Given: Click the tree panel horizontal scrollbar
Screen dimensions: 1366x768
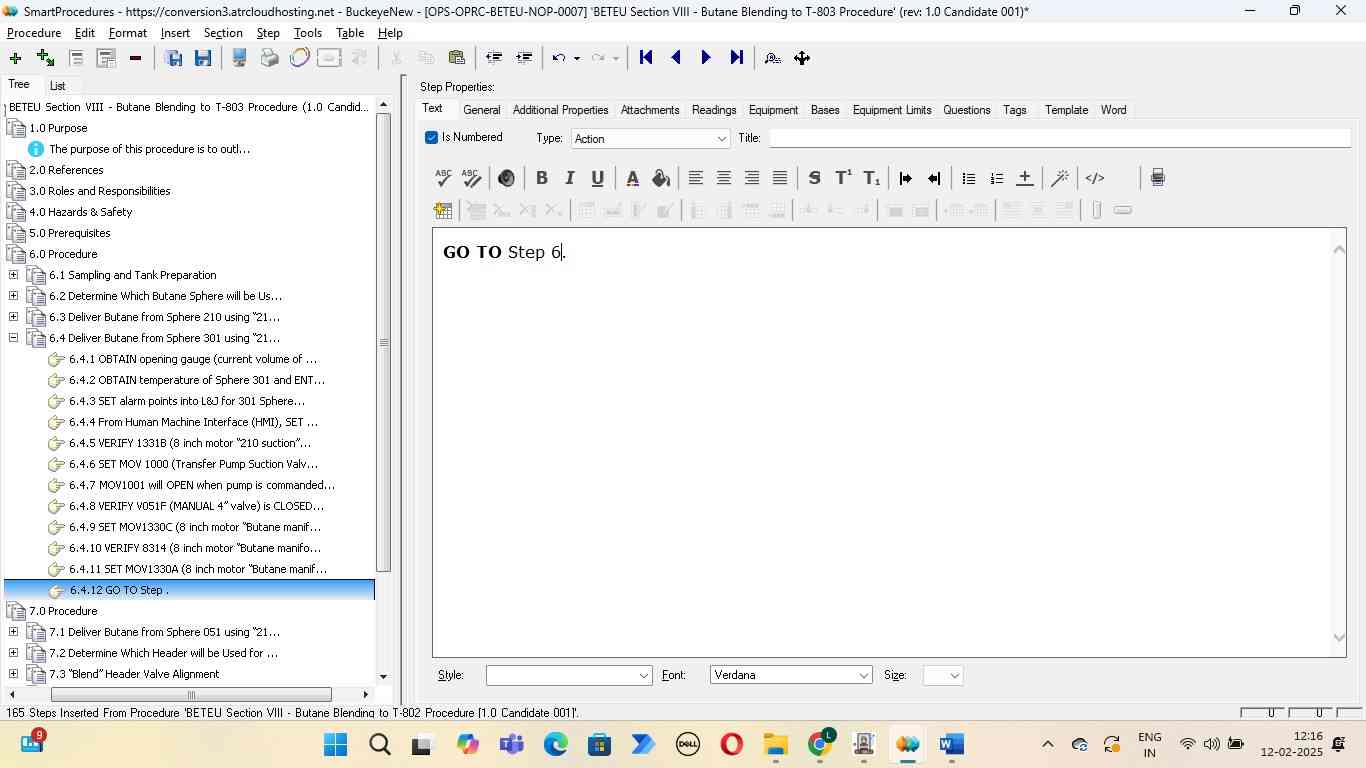Looking at the screenshot, I should coord(191,695).
